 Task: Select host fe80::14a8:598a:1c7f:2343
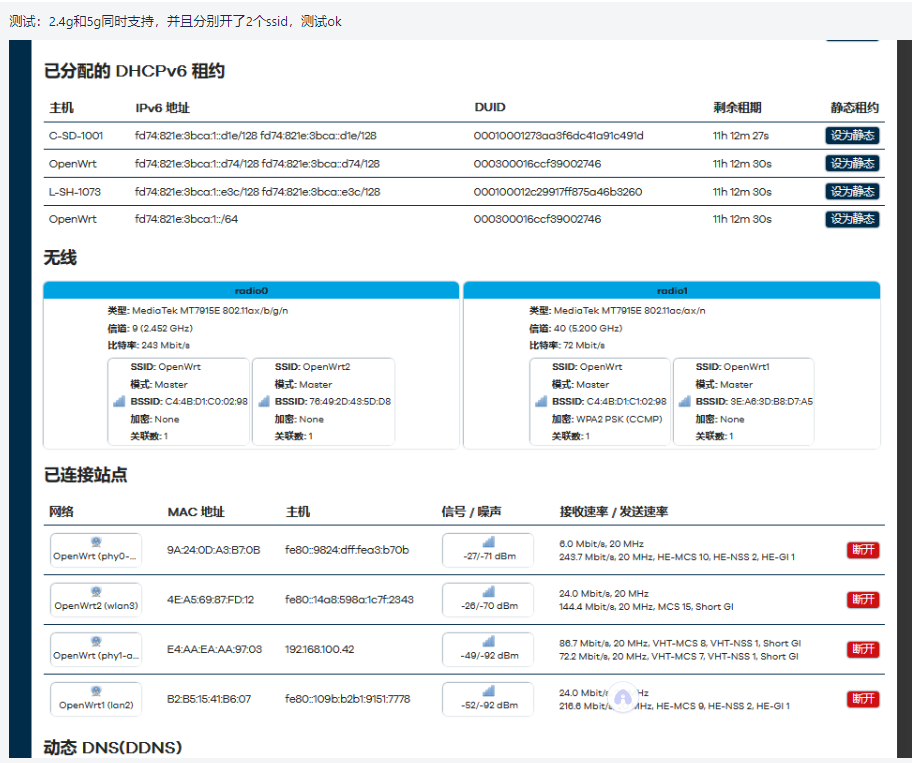[349, 600]
